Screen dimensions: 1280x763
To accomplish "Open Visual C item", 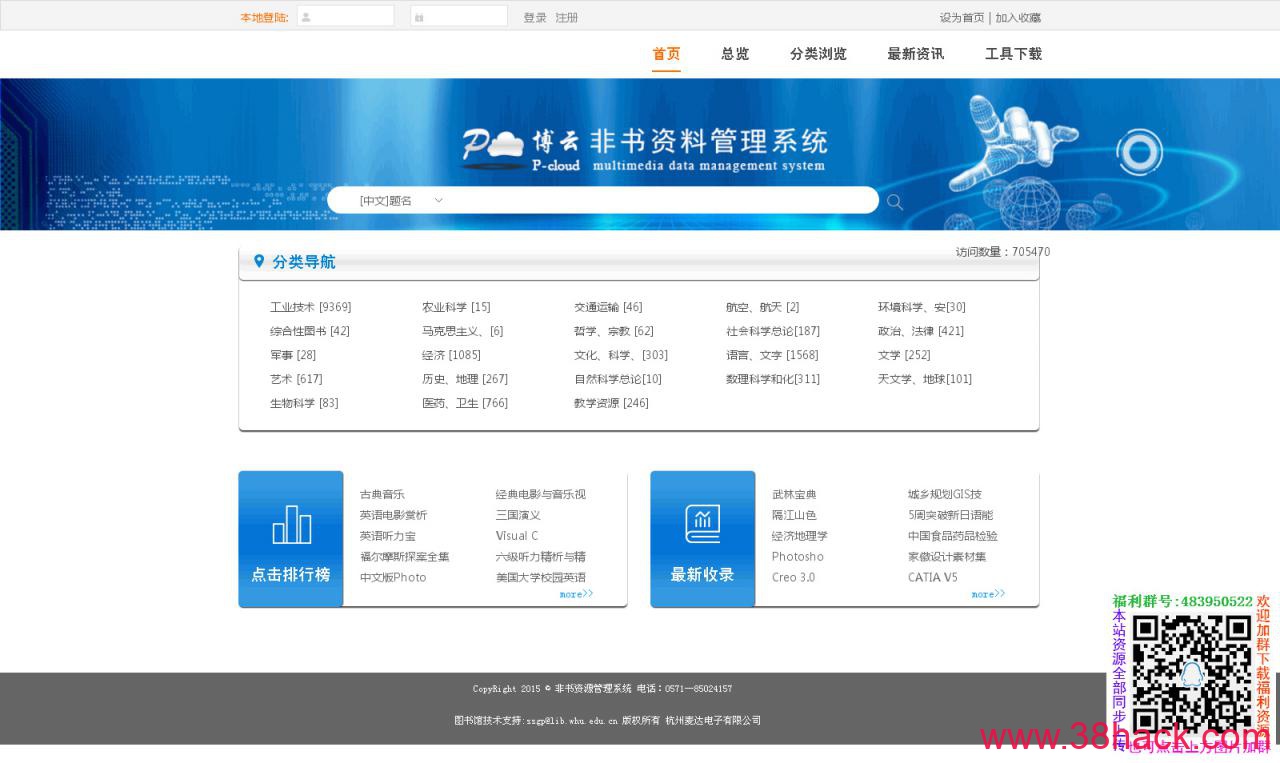I will point(516,536).
